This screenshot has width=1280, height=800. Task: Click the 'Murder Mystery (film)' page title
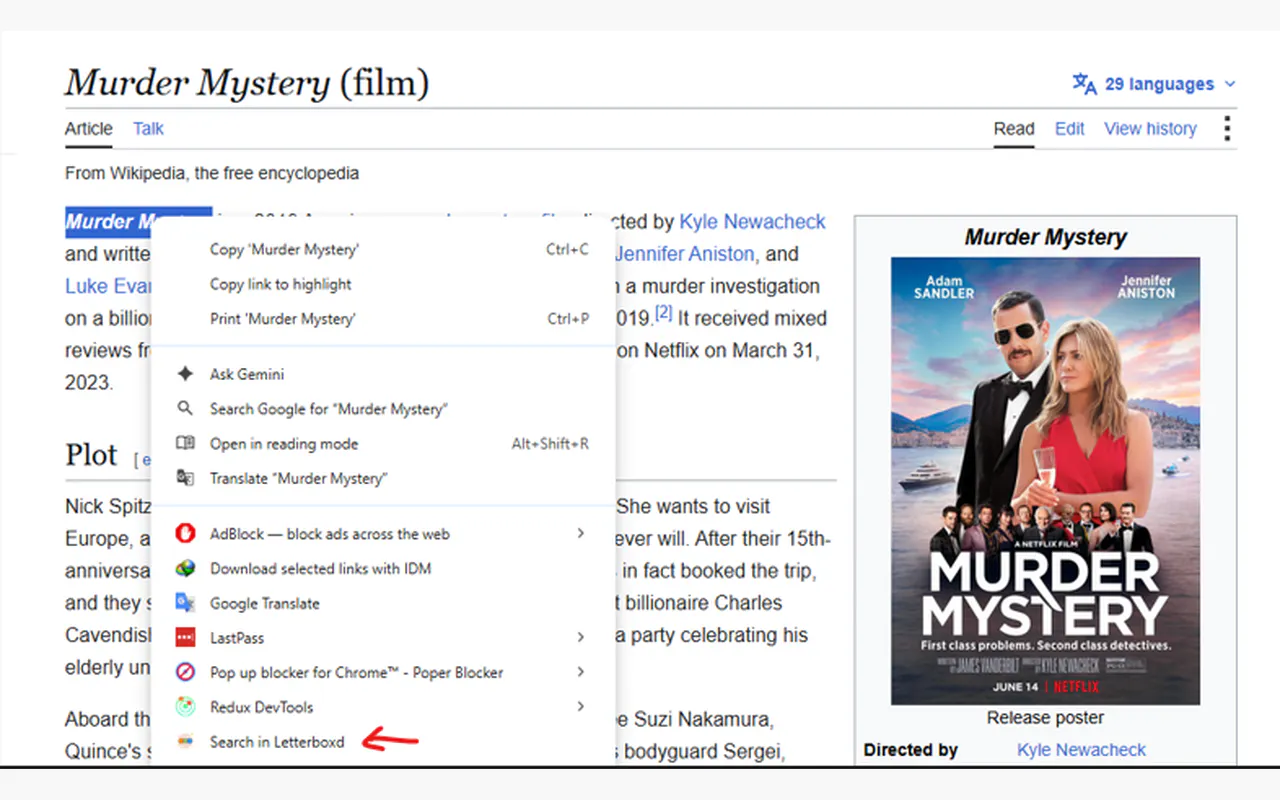247,82
